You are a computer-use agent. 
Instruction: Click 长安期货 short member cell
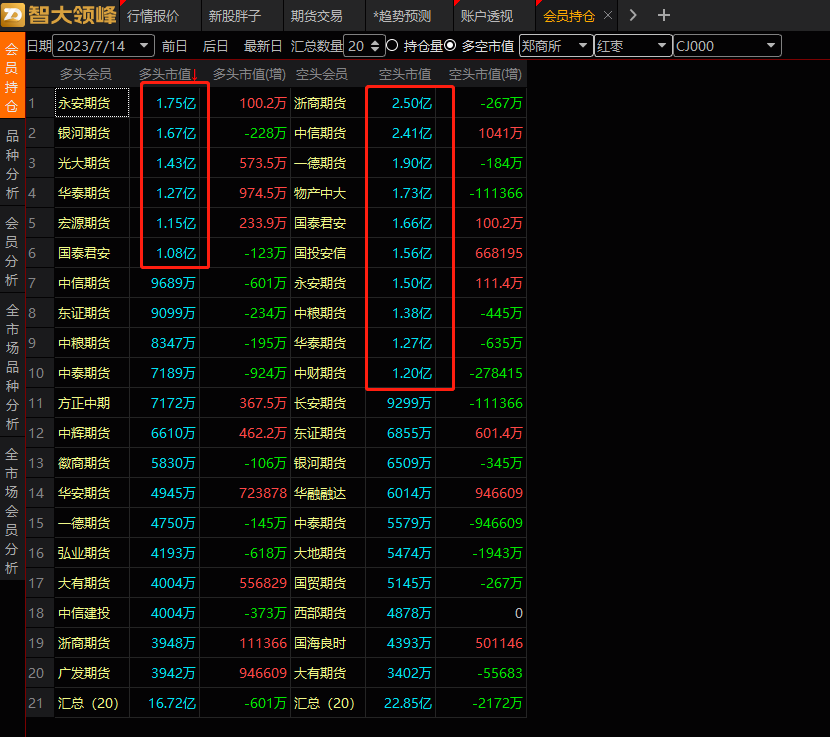pos(328,403)
